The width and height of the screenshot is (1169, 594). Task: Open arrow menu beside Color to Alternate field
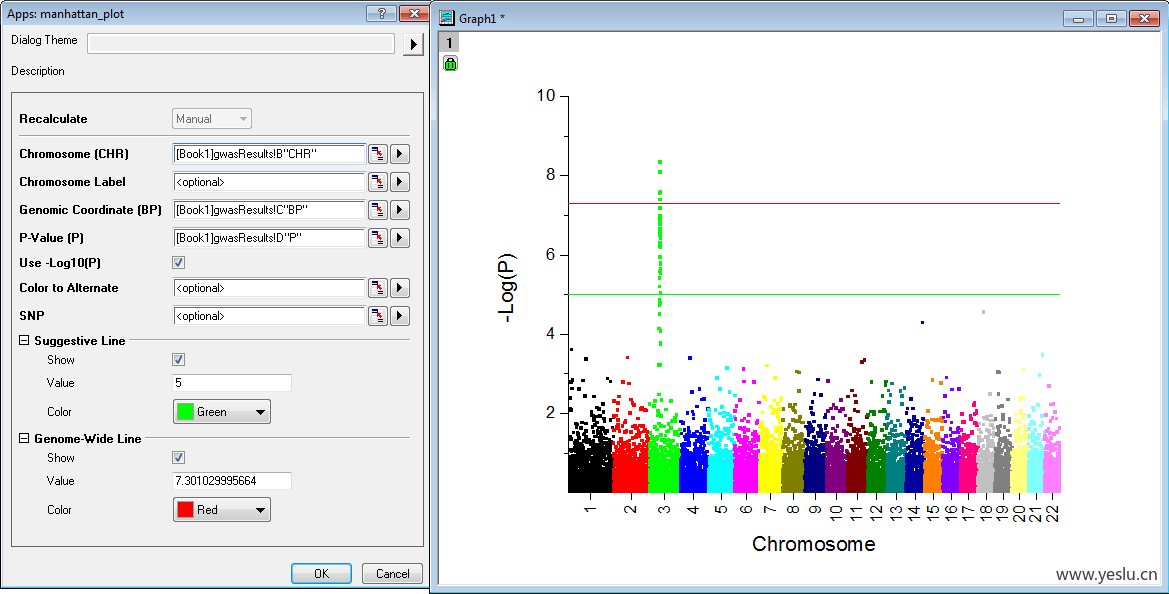(400, 288)
